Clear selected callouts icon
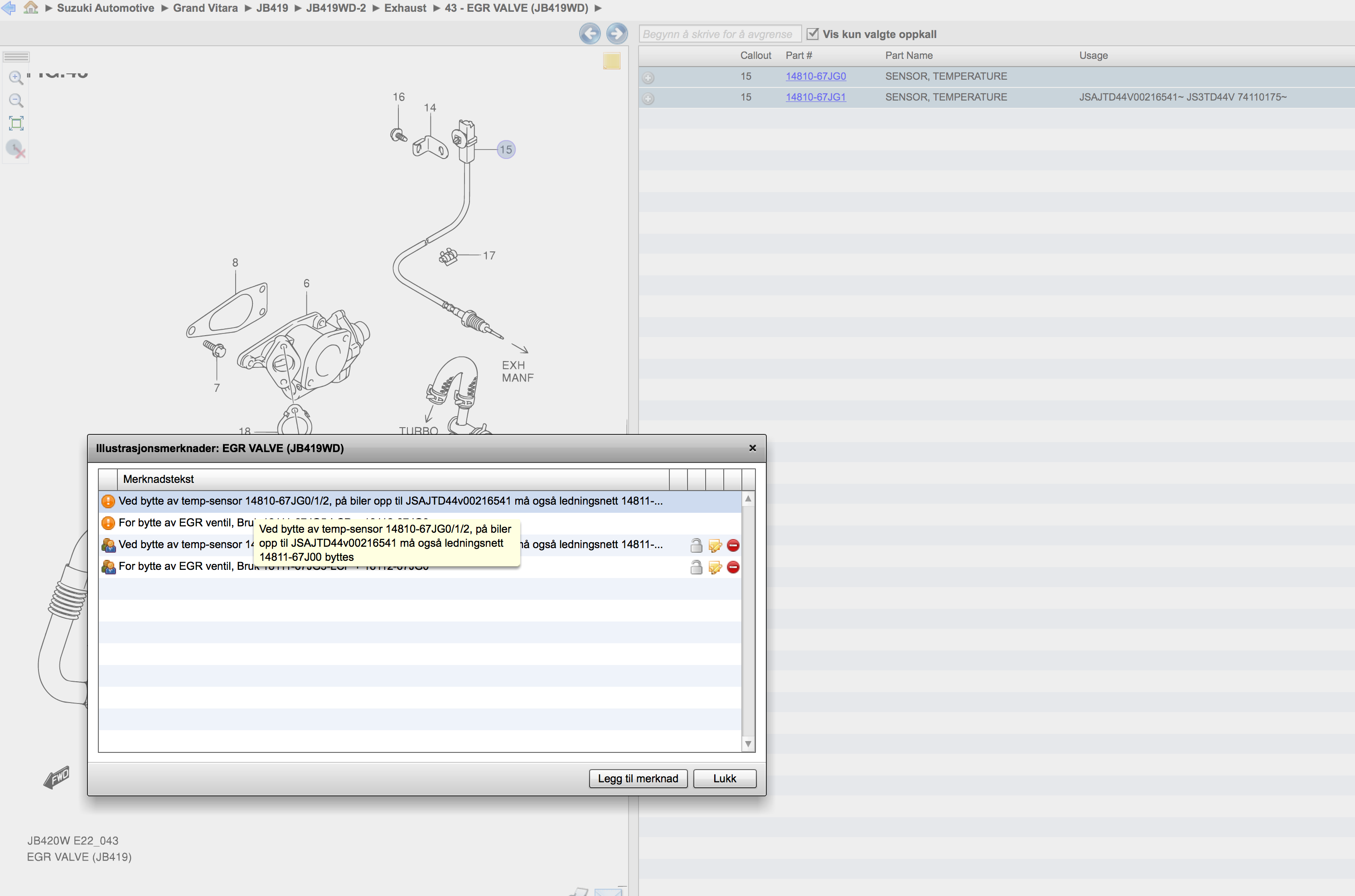The height and width of the screenshot is (896, 1355). click(16, 149)
